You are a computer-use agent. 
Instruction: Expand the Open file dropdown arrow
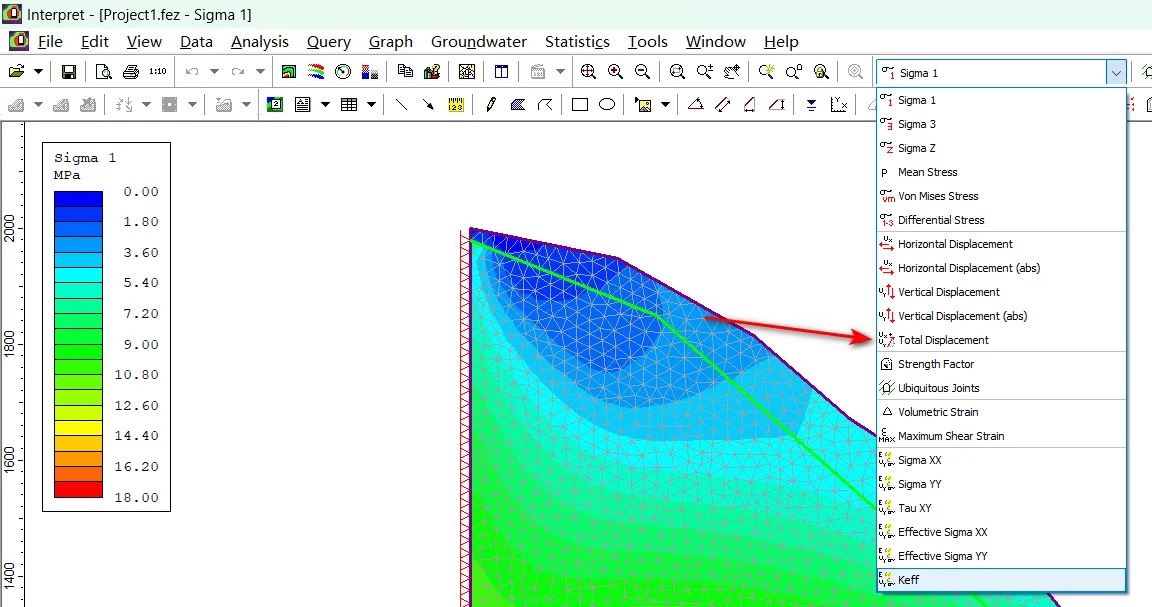pos(38,72)
